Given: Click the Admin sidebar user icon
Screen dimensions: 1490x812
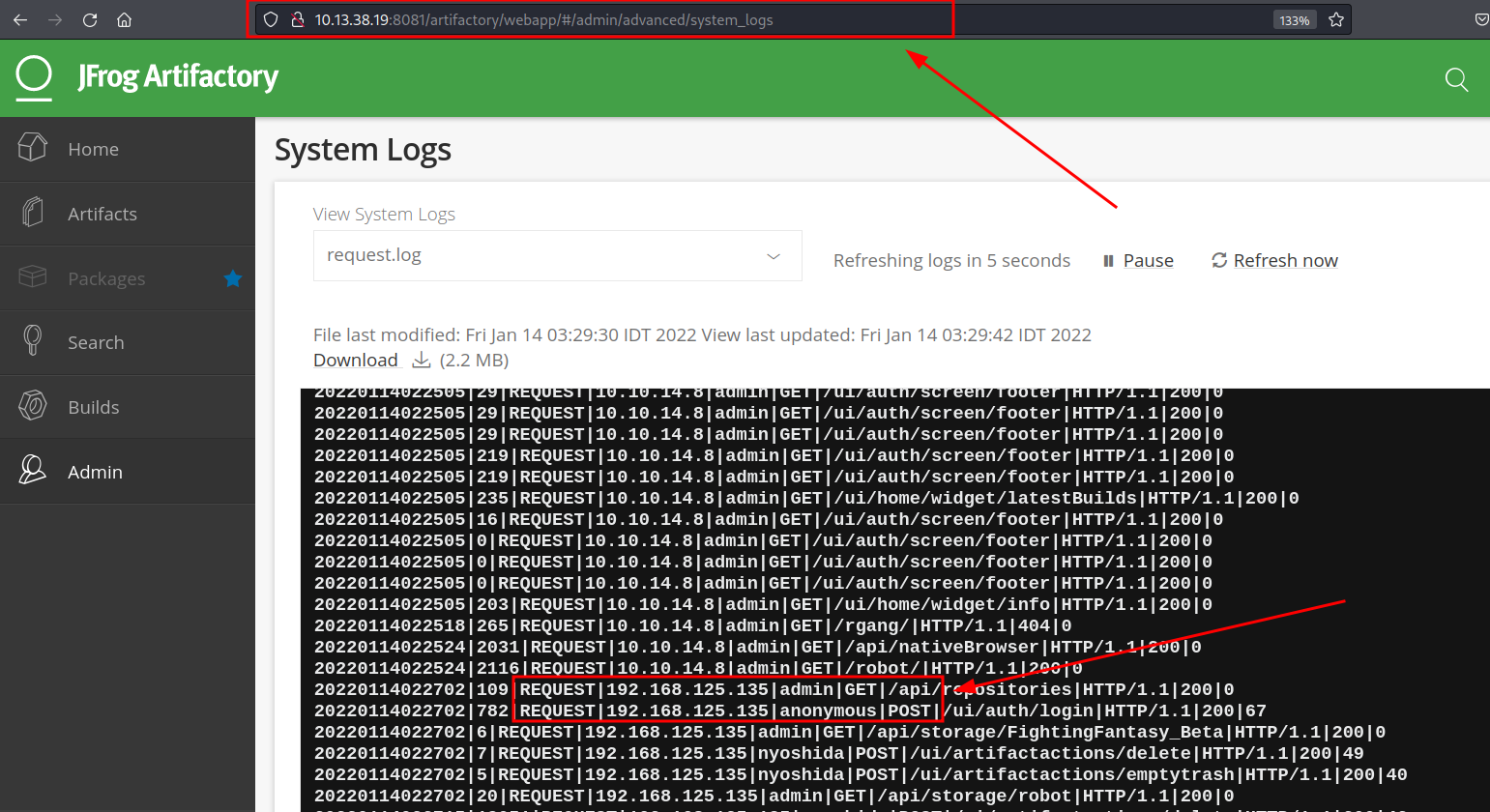Looking at the screenshot, I should pos(33,470).
